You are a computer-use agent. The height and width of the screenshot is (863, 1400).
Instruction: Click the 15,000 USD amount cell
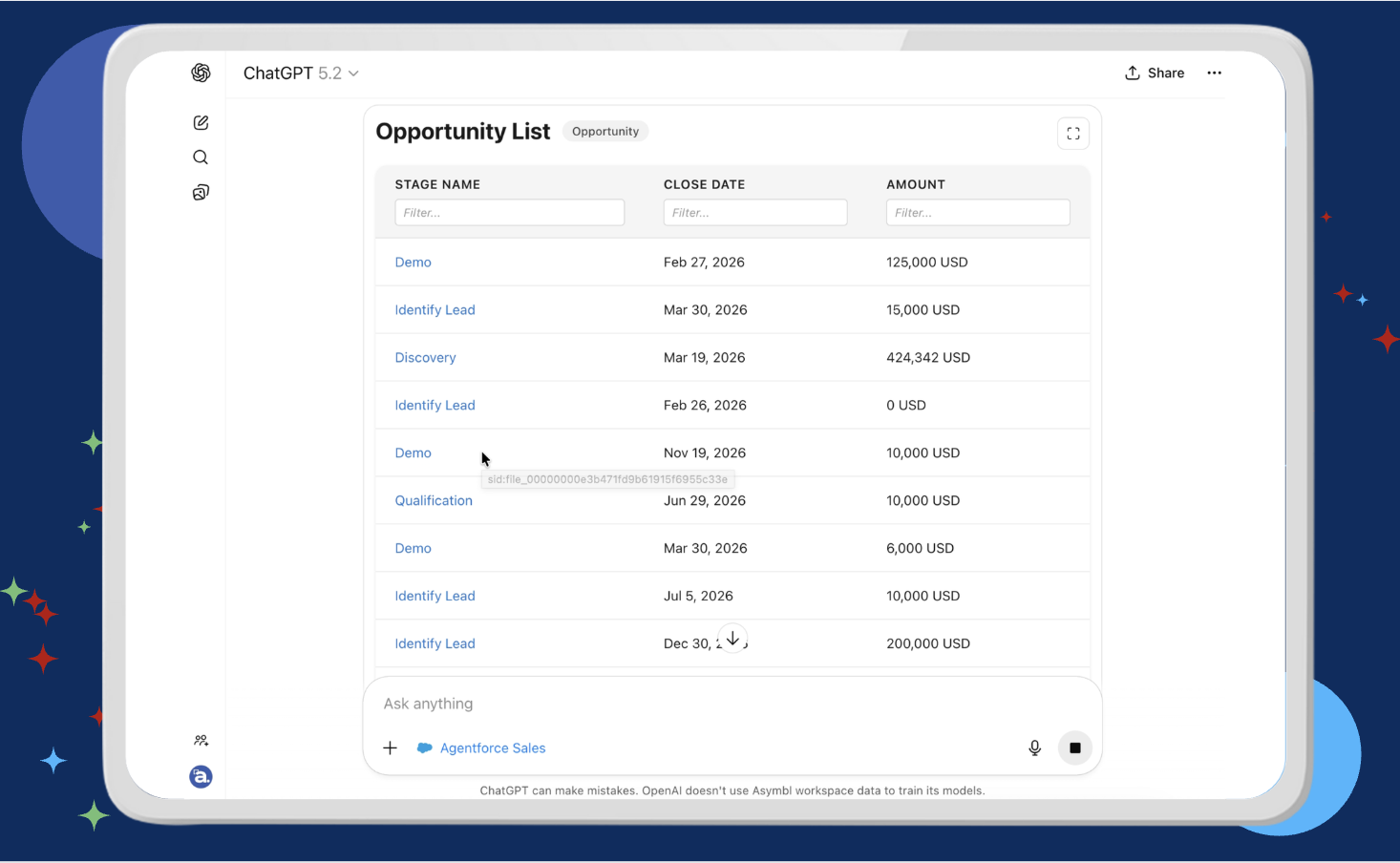click(x=923, y=309)
